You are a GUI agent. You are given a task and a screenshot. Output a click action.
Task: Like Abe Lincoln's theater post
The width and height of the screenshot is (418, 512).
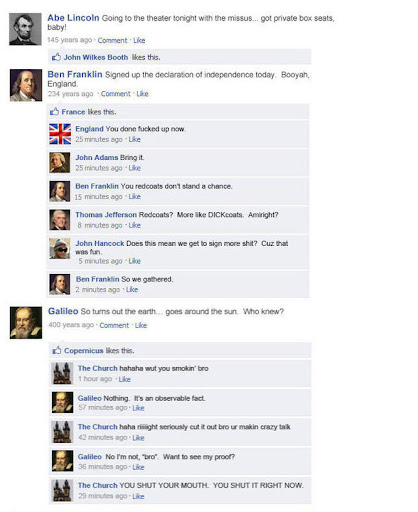[139, 40]
